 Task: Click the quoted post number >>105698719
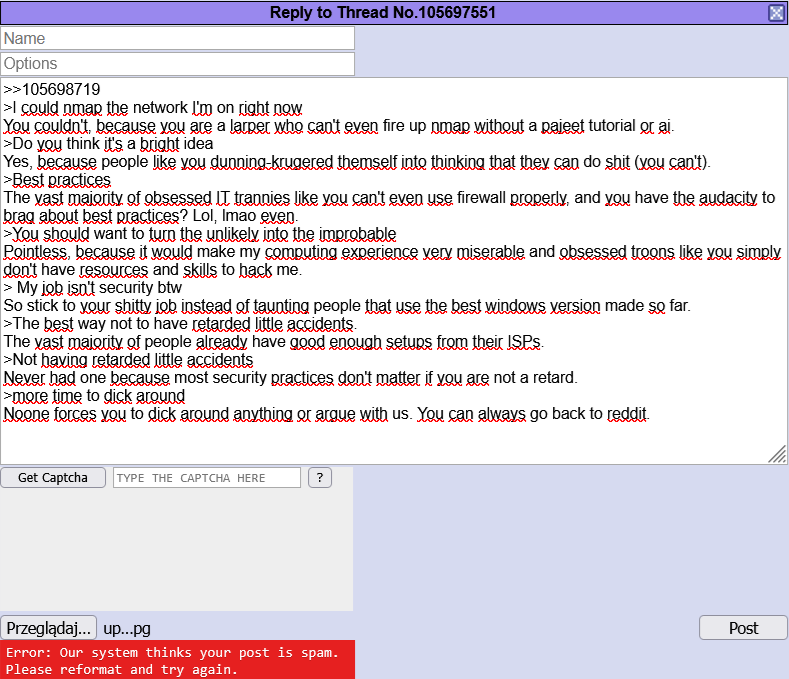coord(52,90)
